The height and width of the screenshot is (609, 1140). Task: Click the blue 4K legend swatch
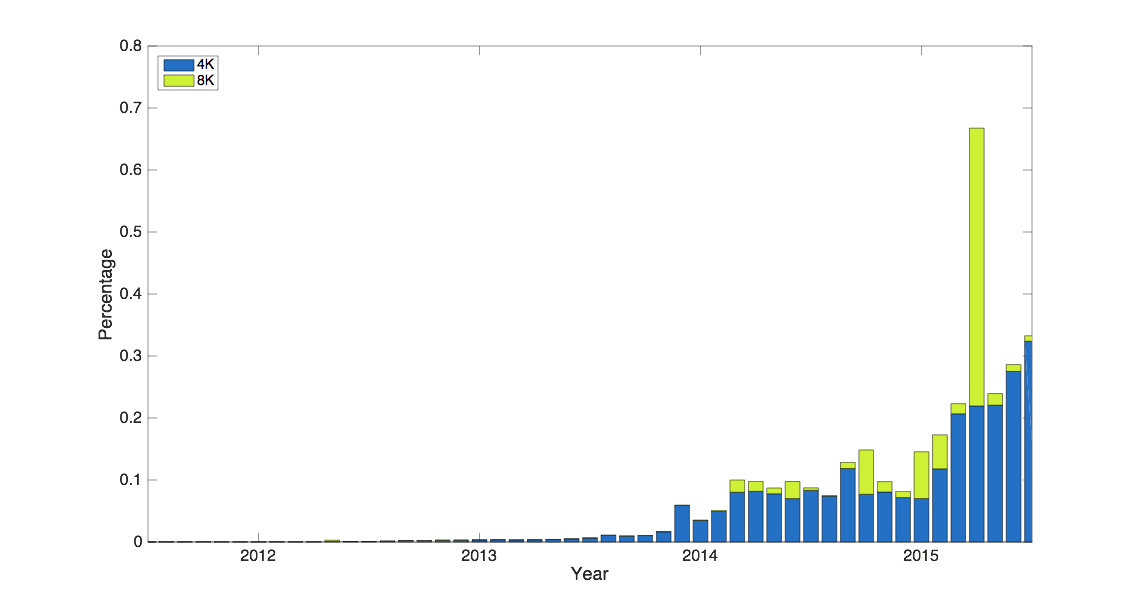[x=178, y=65]
